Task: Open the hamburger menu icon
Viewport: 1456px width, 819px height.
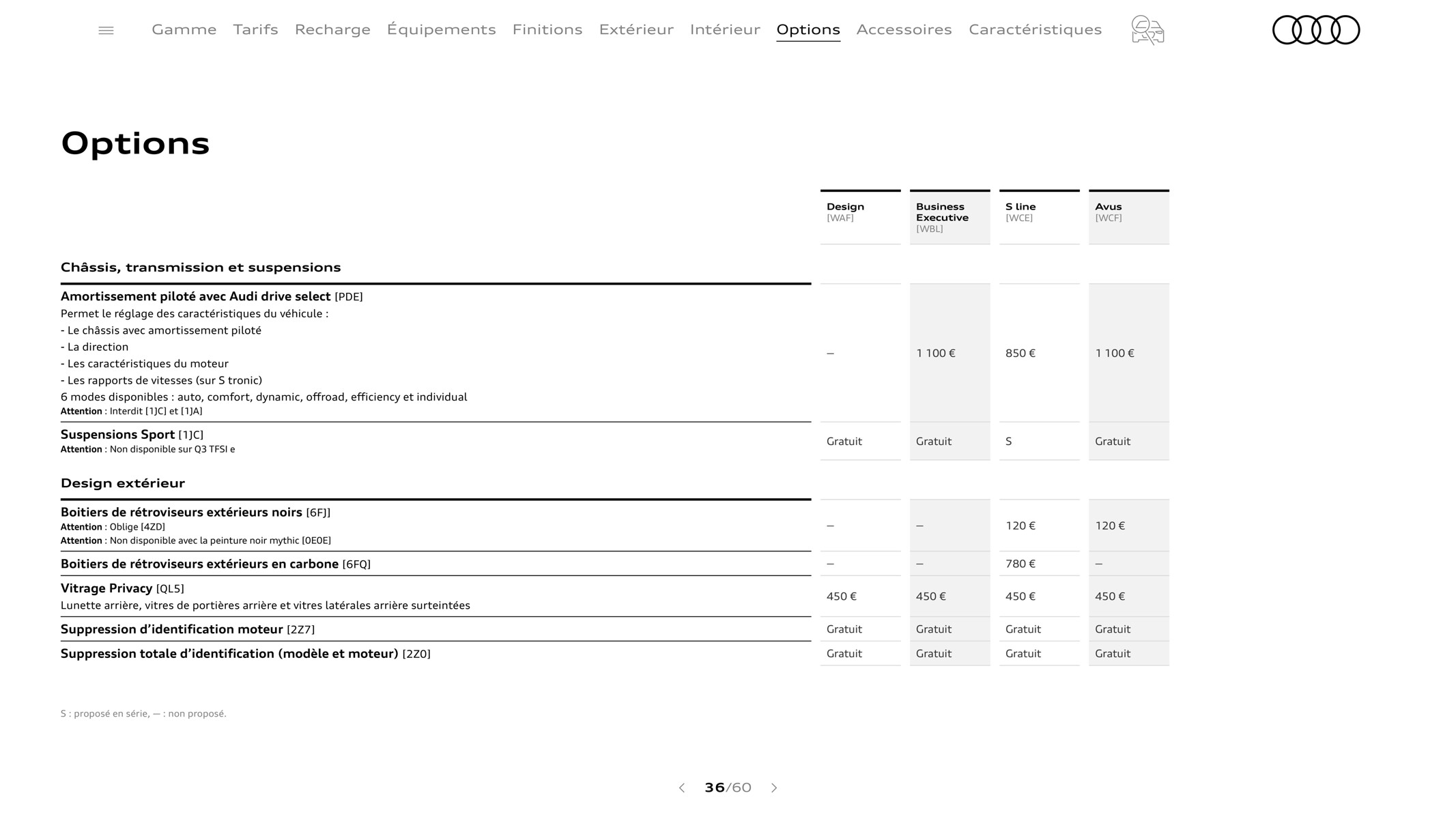Action: coord(106,30)
